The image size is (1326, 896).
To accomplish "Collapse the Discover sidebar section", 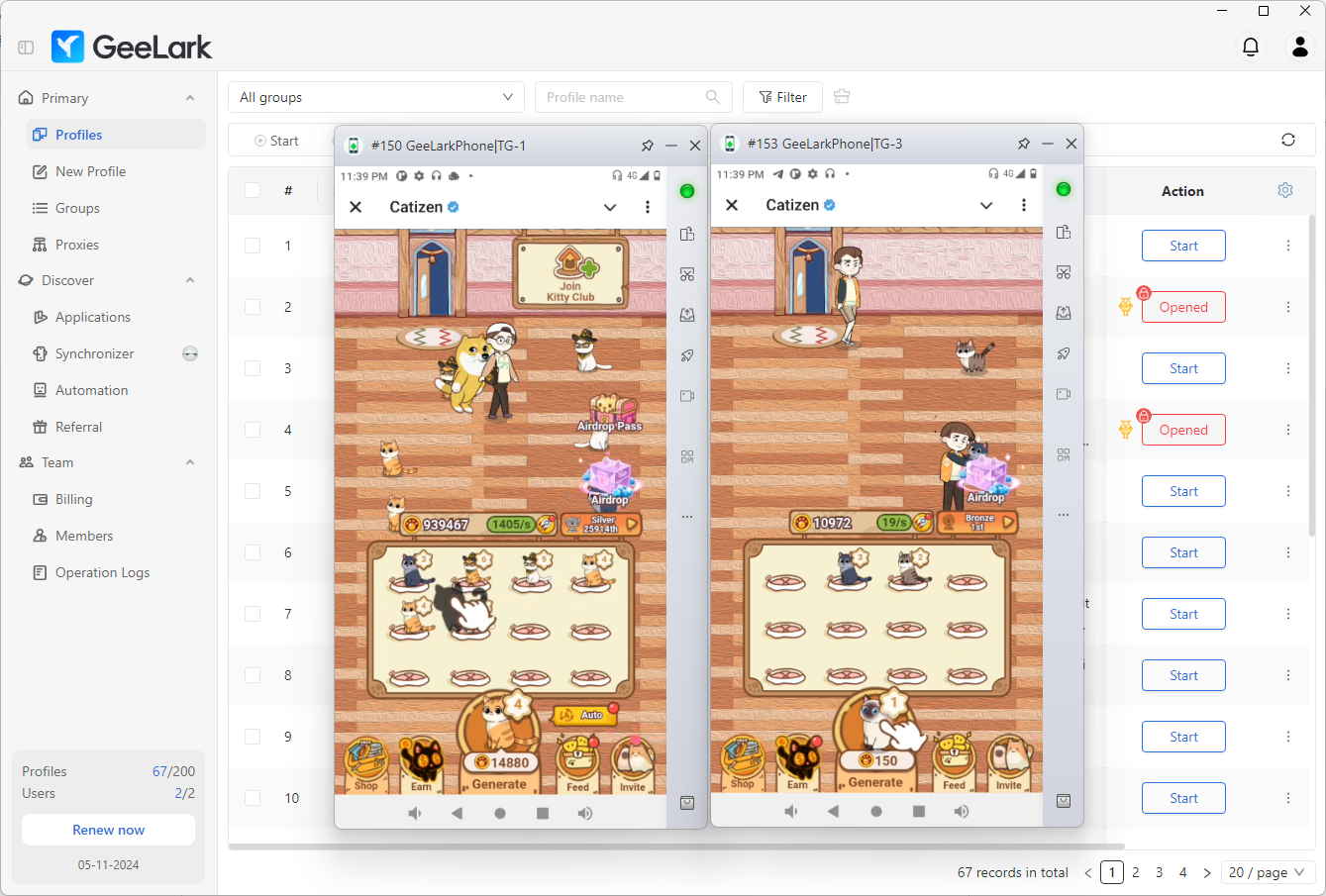I will pos(190,280).
